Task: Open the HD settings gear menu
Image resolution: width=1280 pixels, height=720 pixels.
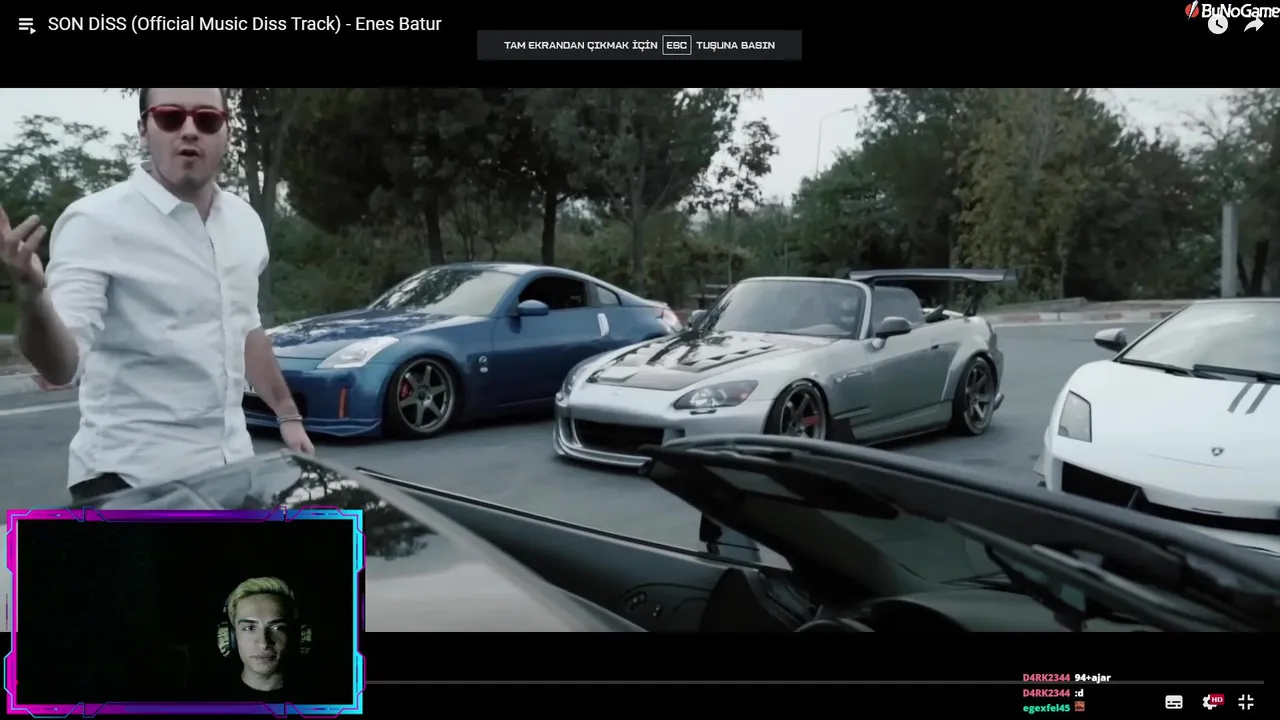Action: coord(1211,702)
